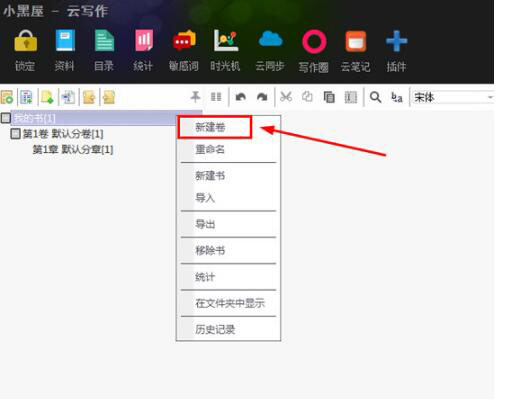The image size is (505, 399).
Task: Redo the last action
Action: click(x=262, y=97)
